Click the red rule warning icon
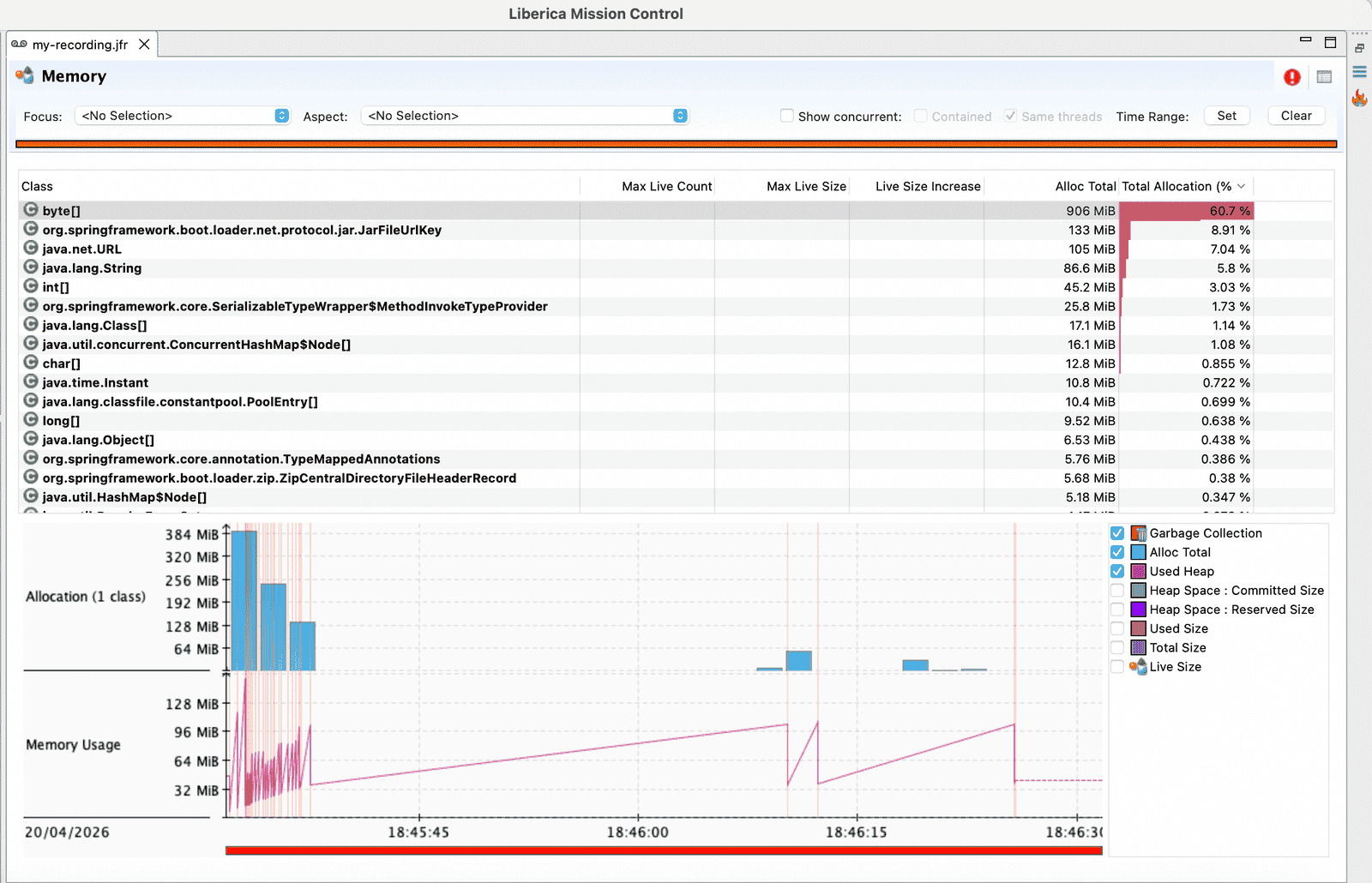 (1292, 77)
